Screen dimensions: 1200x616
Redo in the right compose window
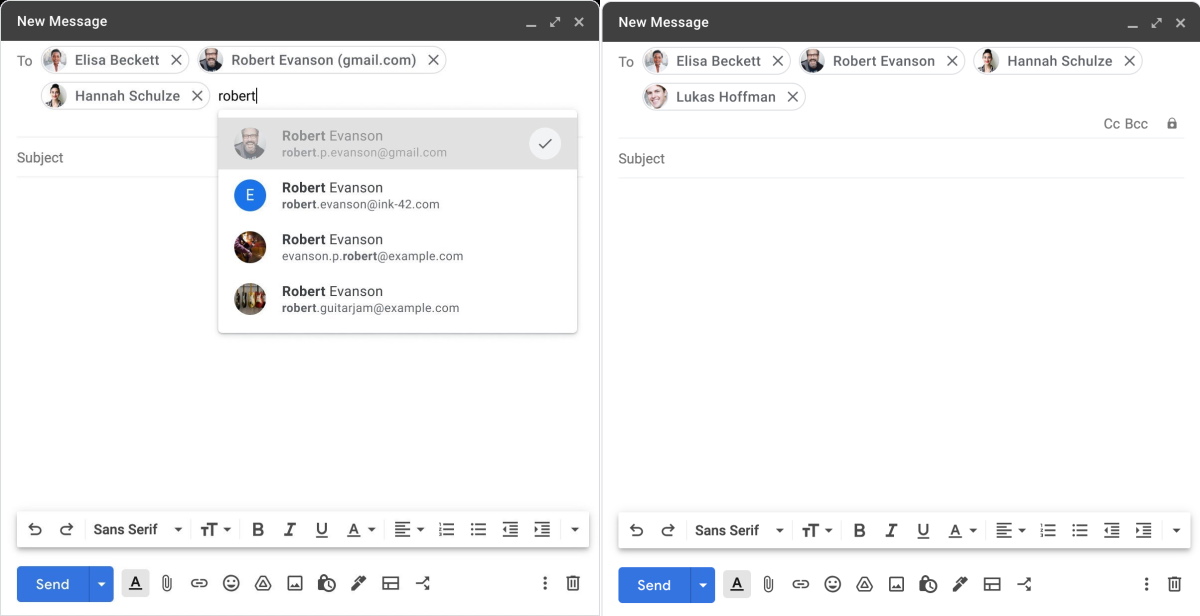(x=668, y=531)
